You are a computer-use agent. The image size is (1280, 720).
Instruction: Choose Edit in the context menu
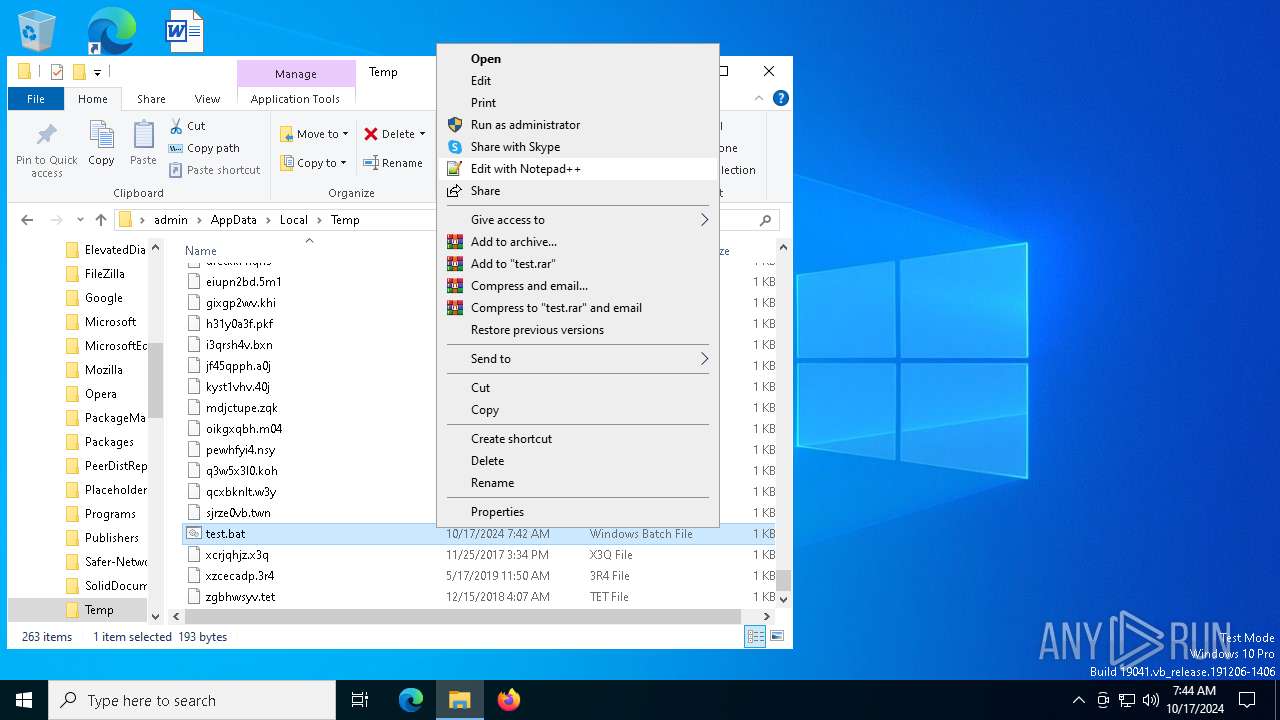pos(578,81)
